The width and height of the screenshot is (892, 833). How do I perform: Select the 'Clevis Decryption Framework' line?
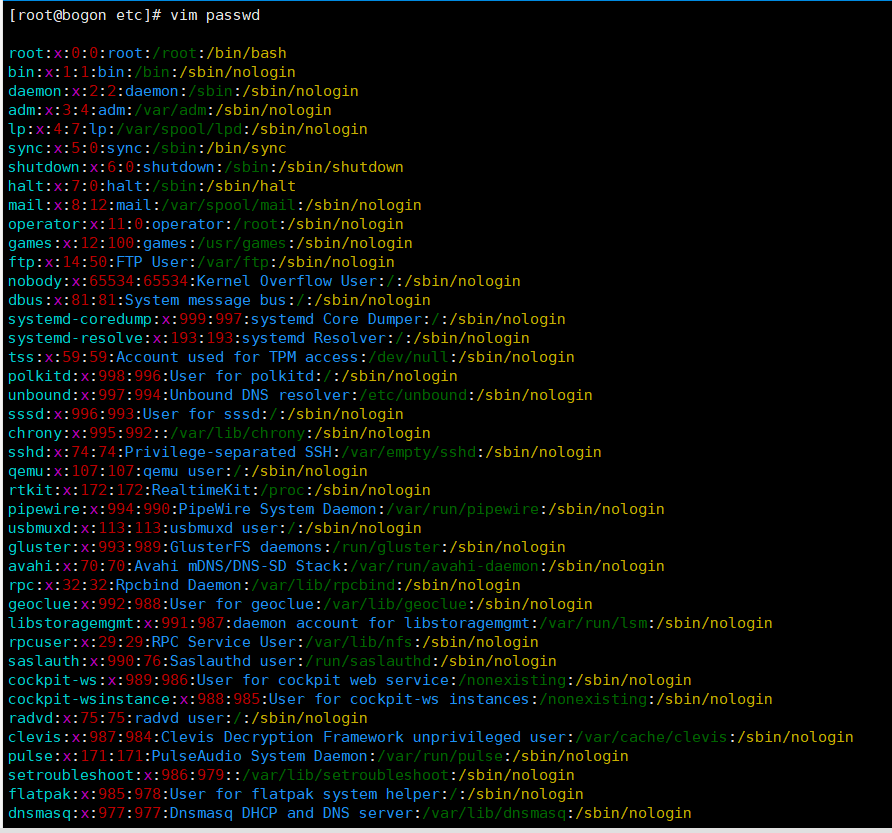point(431,737)
